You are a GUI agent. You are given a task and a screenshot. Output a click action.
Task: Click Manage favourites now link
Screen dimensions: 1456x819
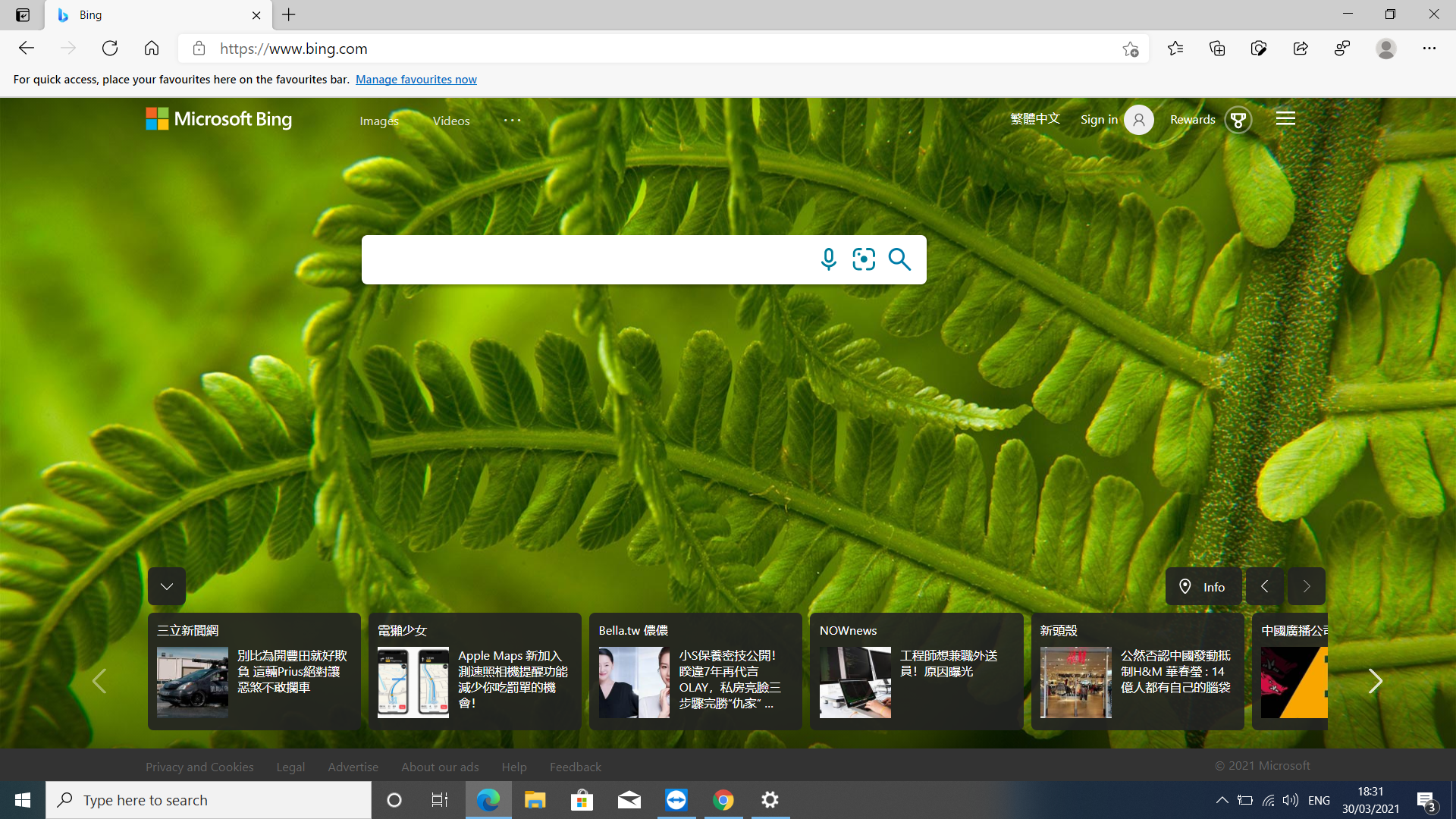coord(416,80)
